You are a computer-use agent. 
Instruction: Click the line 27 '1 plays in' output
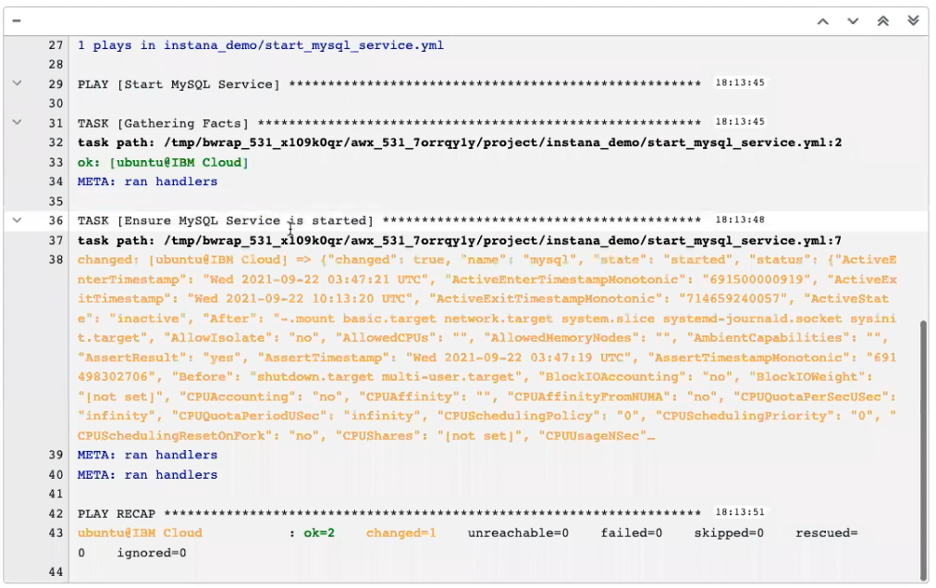pyautogui.click(x=260, y=45)
